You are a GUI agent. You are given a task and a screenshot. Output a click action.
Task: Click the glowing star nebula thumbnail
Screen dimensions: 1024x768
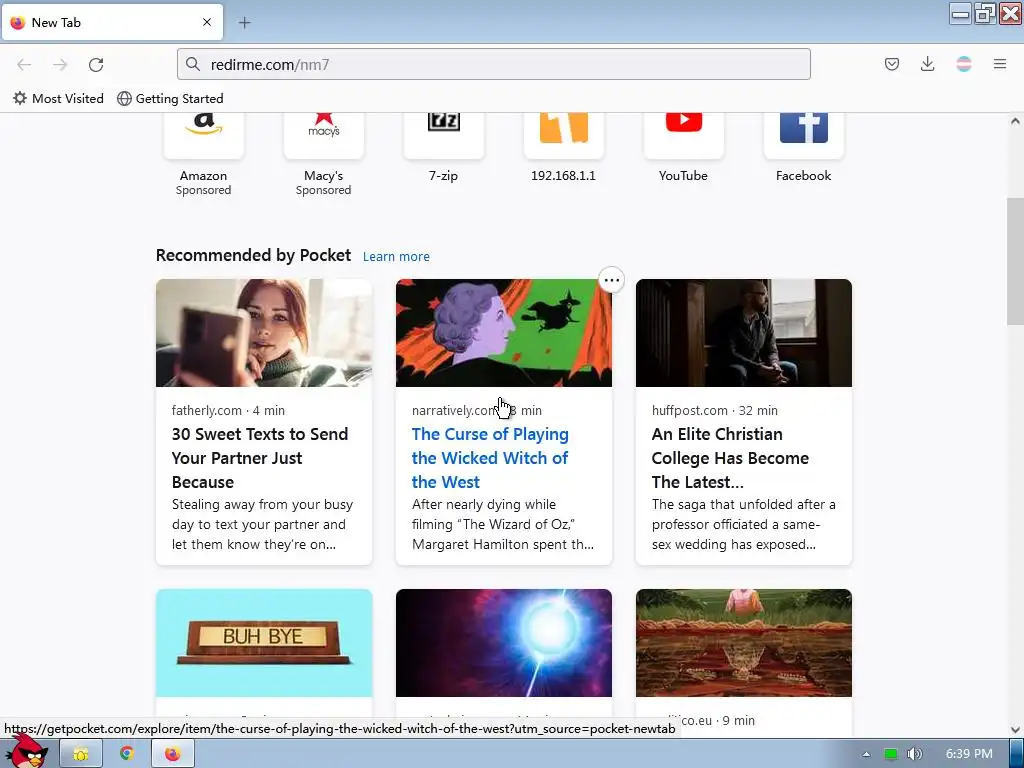coord(504,643)
